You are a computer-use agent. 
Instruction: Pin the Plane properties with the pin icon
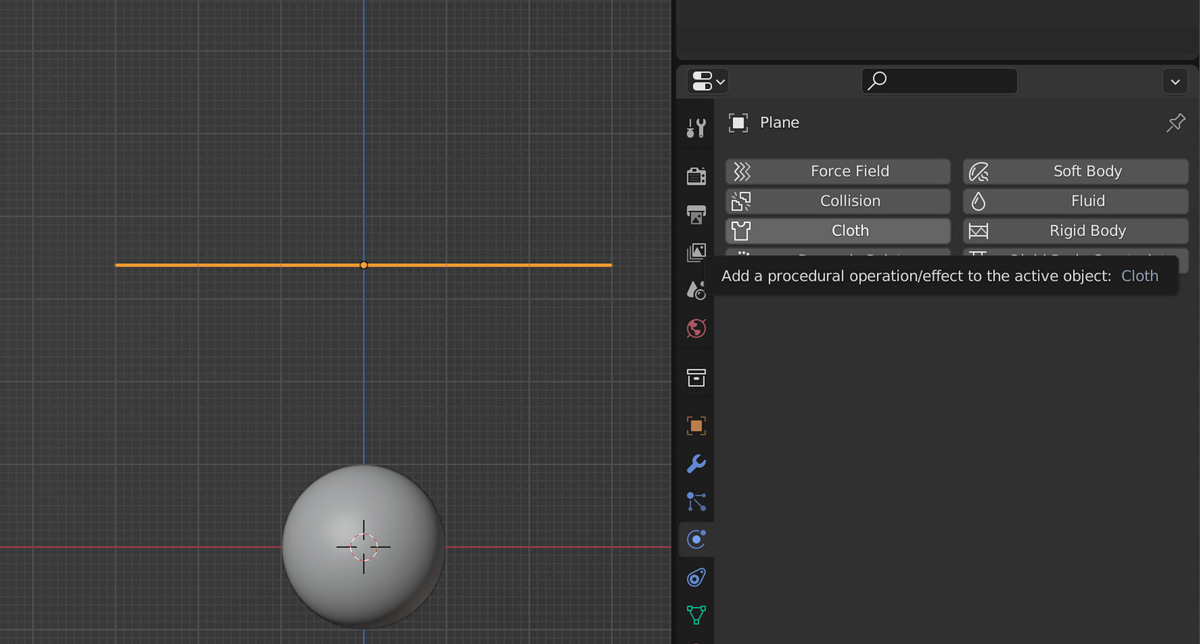[x=1174, y=122]
